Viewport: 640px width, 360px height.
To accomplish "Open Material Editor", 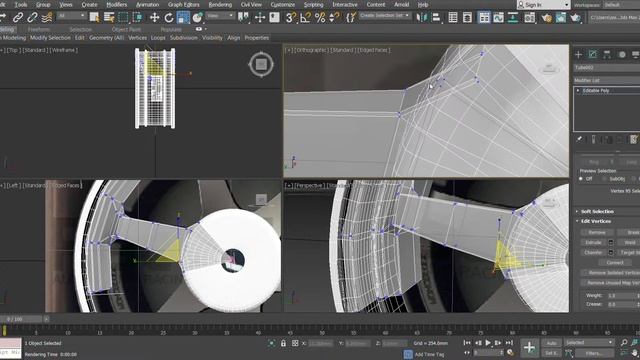I will 529,17.
